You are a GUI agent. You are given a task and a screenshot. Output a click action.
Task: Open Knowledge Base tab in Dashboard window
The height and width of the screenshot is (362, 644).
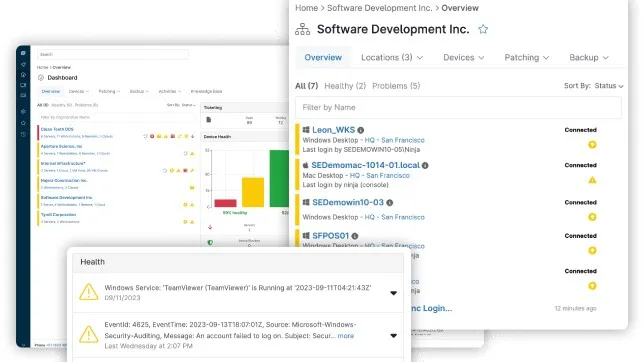coord(207,91)
